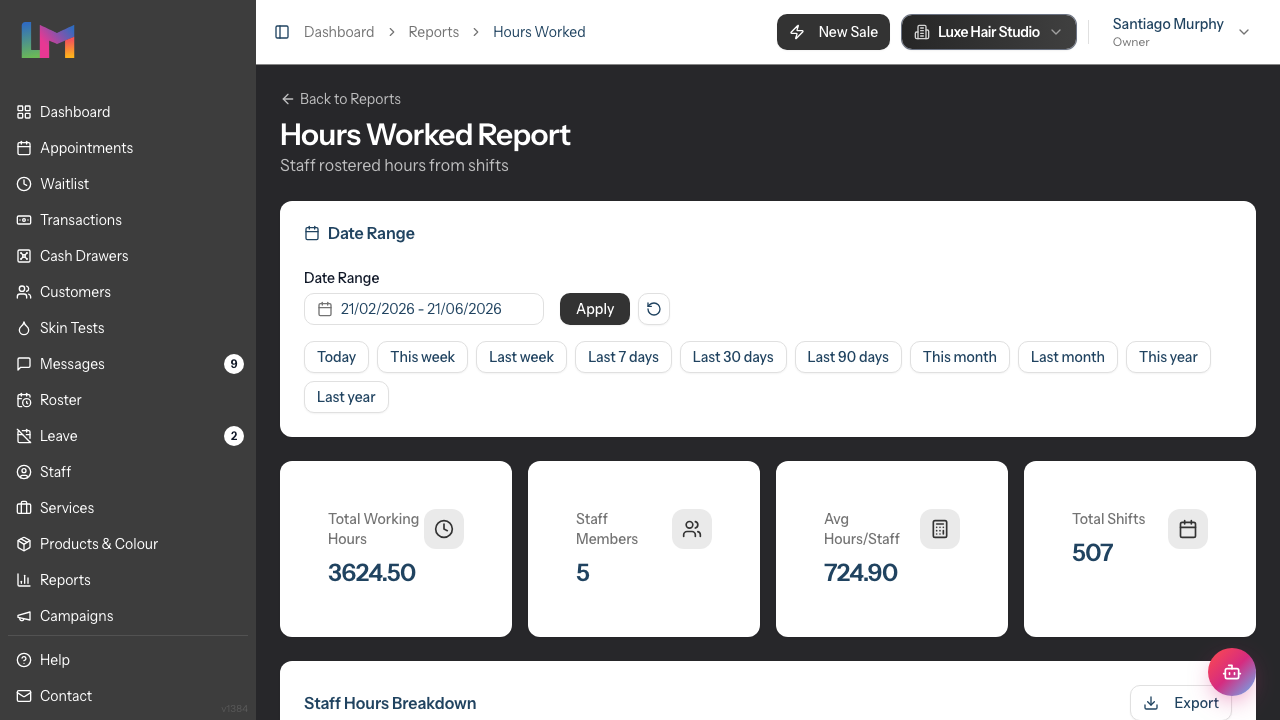Screen dimensions: 1280x720
Task: Click the 3624.50 total hours value
Action: [x=372, y=573]
